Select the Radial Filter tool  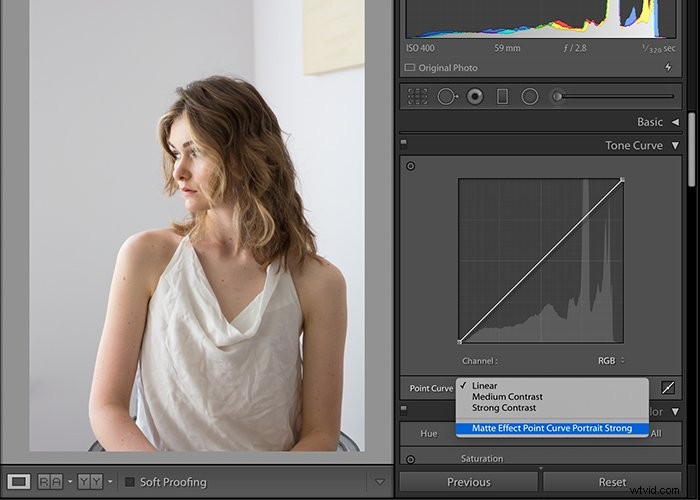[x=529, y=96]
